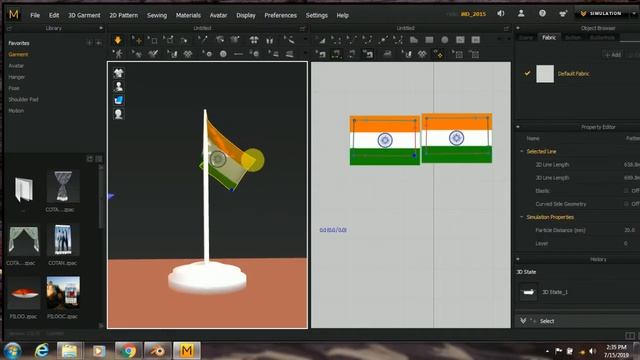Viewport: 640px width, 360px height.
Task: Expand the Select tool options chevron
Action: 523,321
